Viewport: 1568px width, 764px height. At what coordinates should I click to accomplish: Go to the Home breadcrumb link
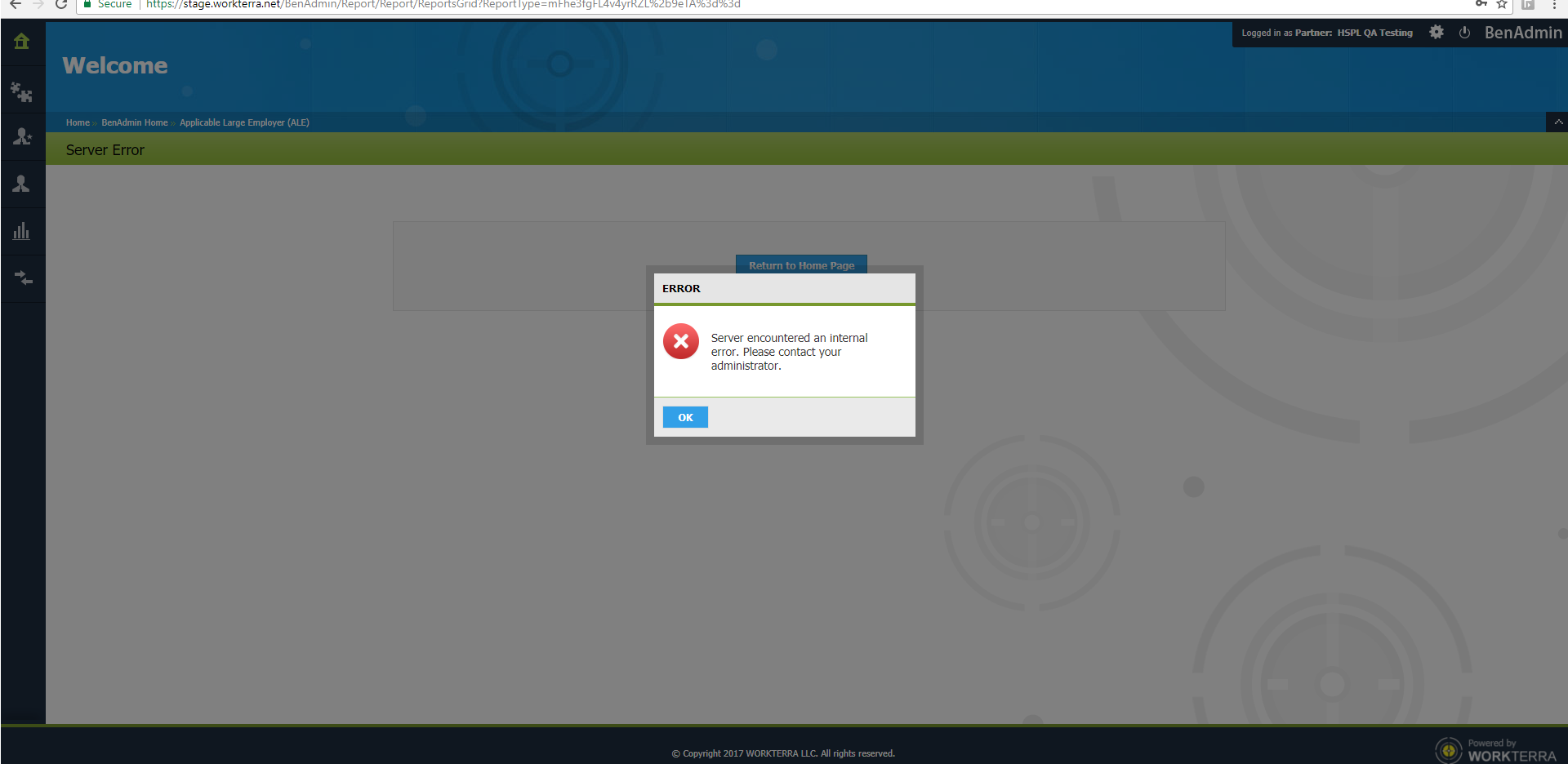78,122
